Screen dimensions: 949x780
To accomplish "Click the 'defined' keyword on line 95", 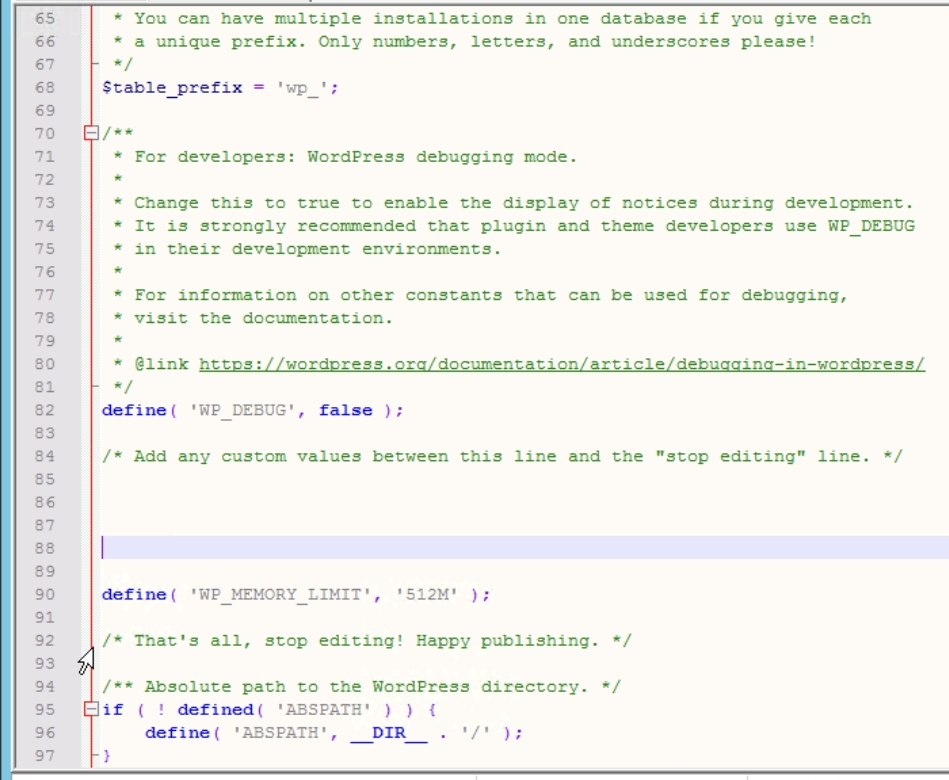I will point(215,709).
